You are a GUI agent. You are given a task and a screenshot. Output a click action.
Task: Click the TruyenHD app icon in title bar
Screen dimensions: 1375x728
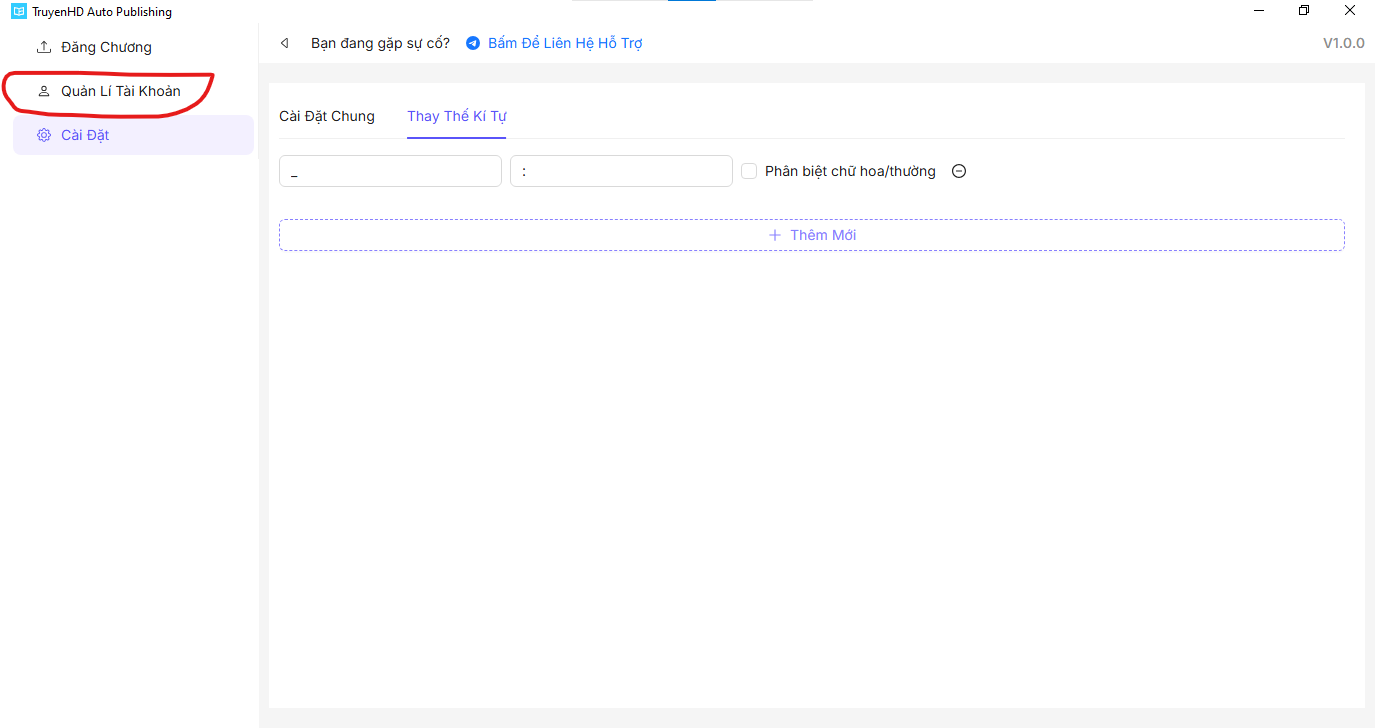point(18,11)
